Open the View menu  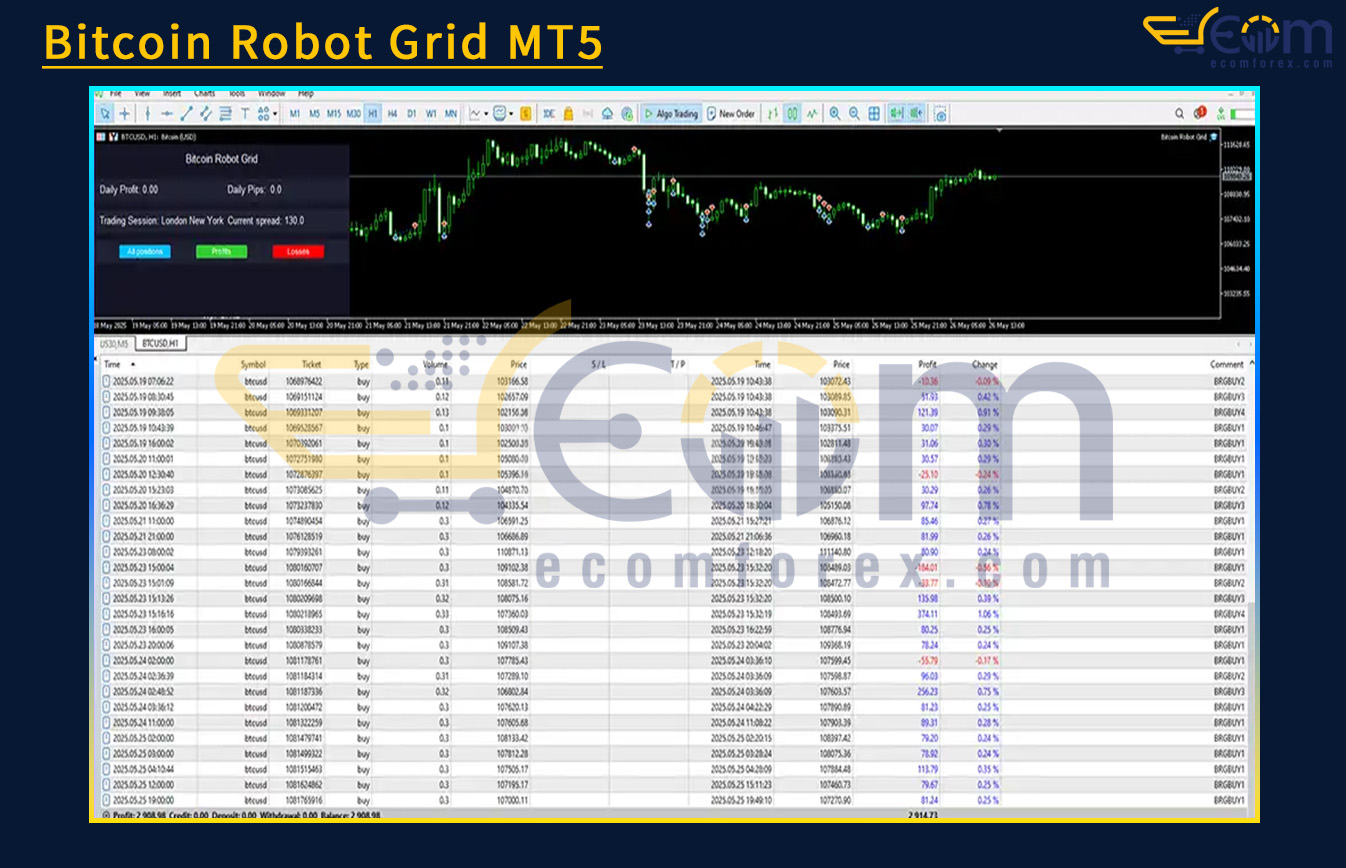(142, 93)
